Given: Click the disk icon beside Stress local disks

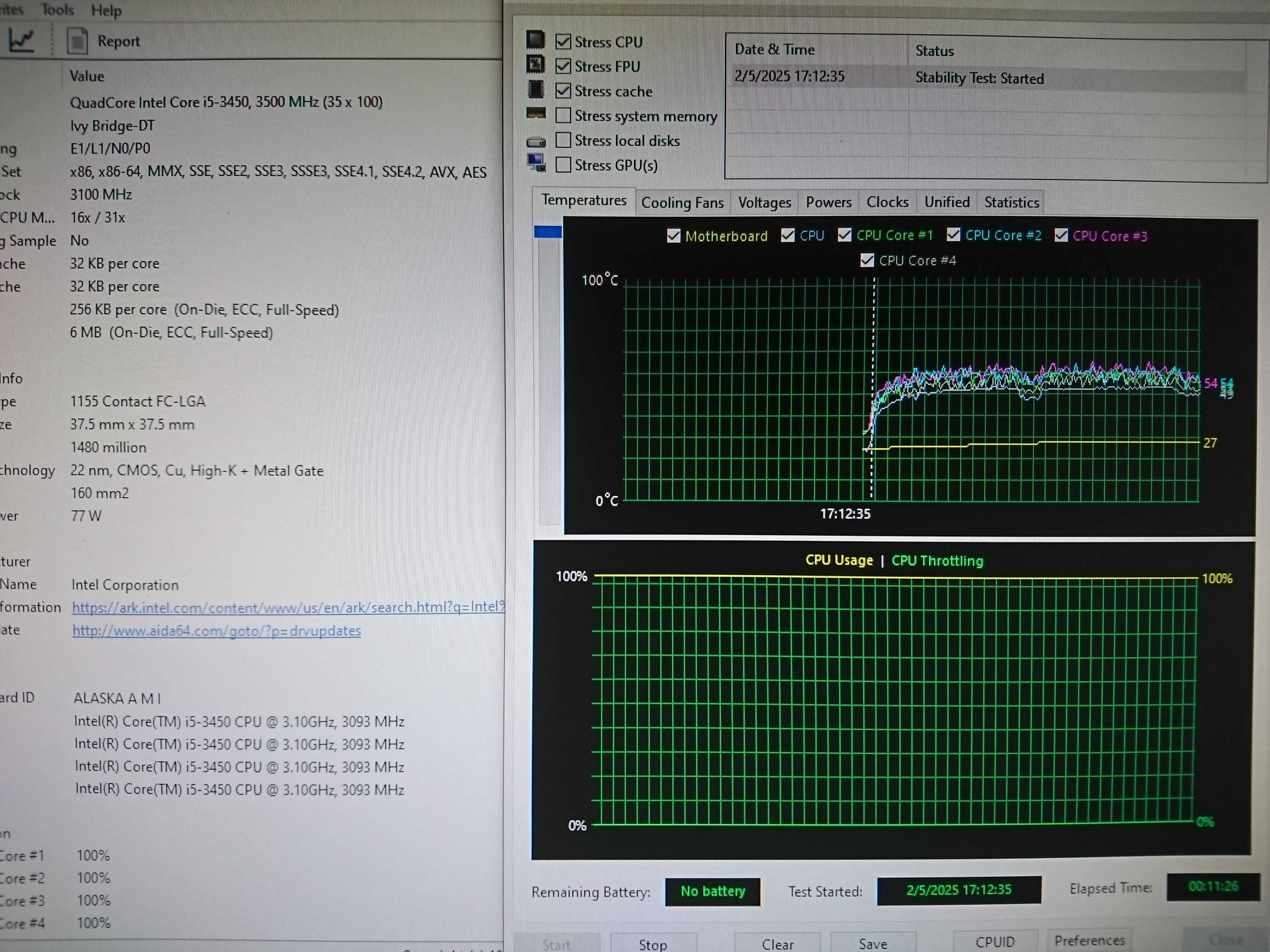Looking at the screenshot, I should tap(536, 141).
